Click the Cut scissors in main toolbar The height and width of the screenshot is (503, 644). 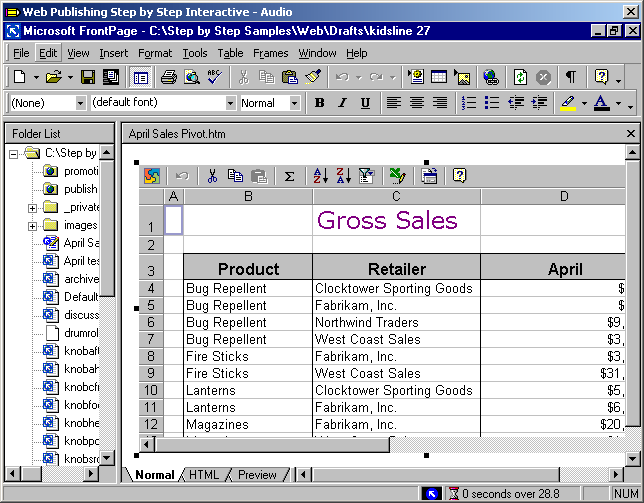click(x=244, y=77)
